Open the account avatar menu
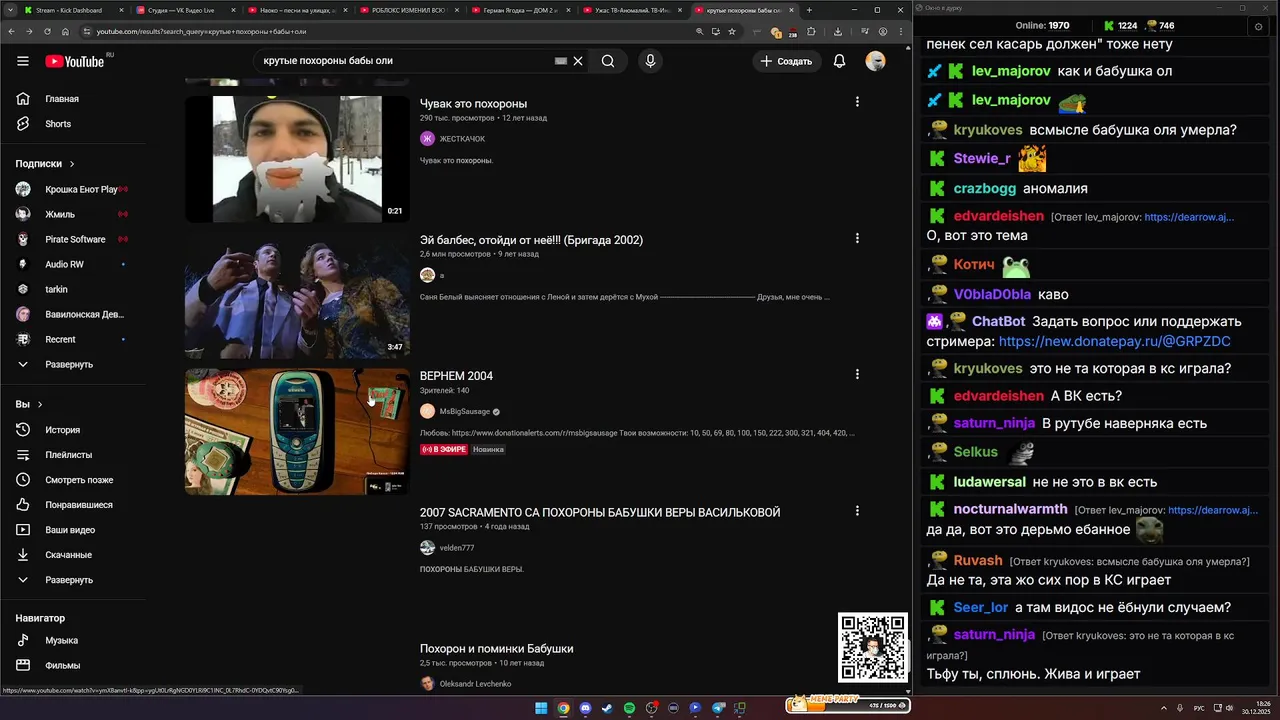The image size is (1280, 720). tap(875, 61)
